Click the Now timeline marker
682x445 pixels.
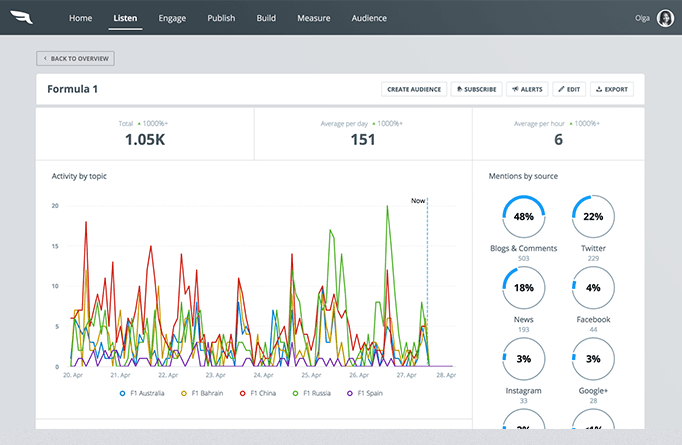(418, 201)
